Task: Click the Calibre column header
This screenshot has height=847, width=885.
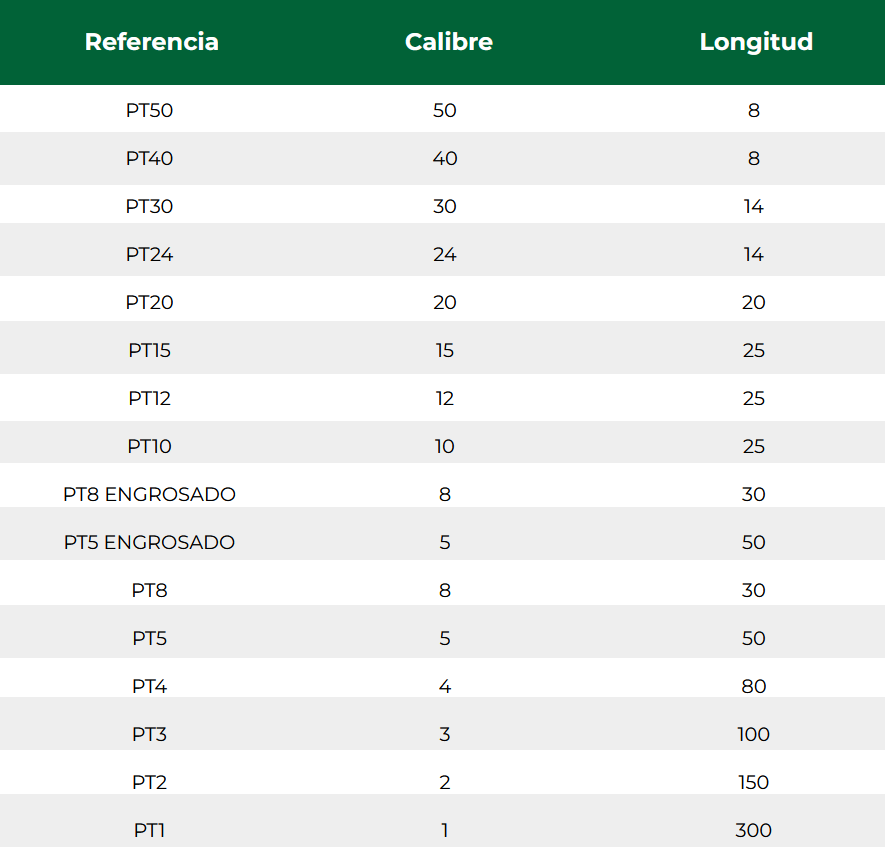Action: click(448, 42)
